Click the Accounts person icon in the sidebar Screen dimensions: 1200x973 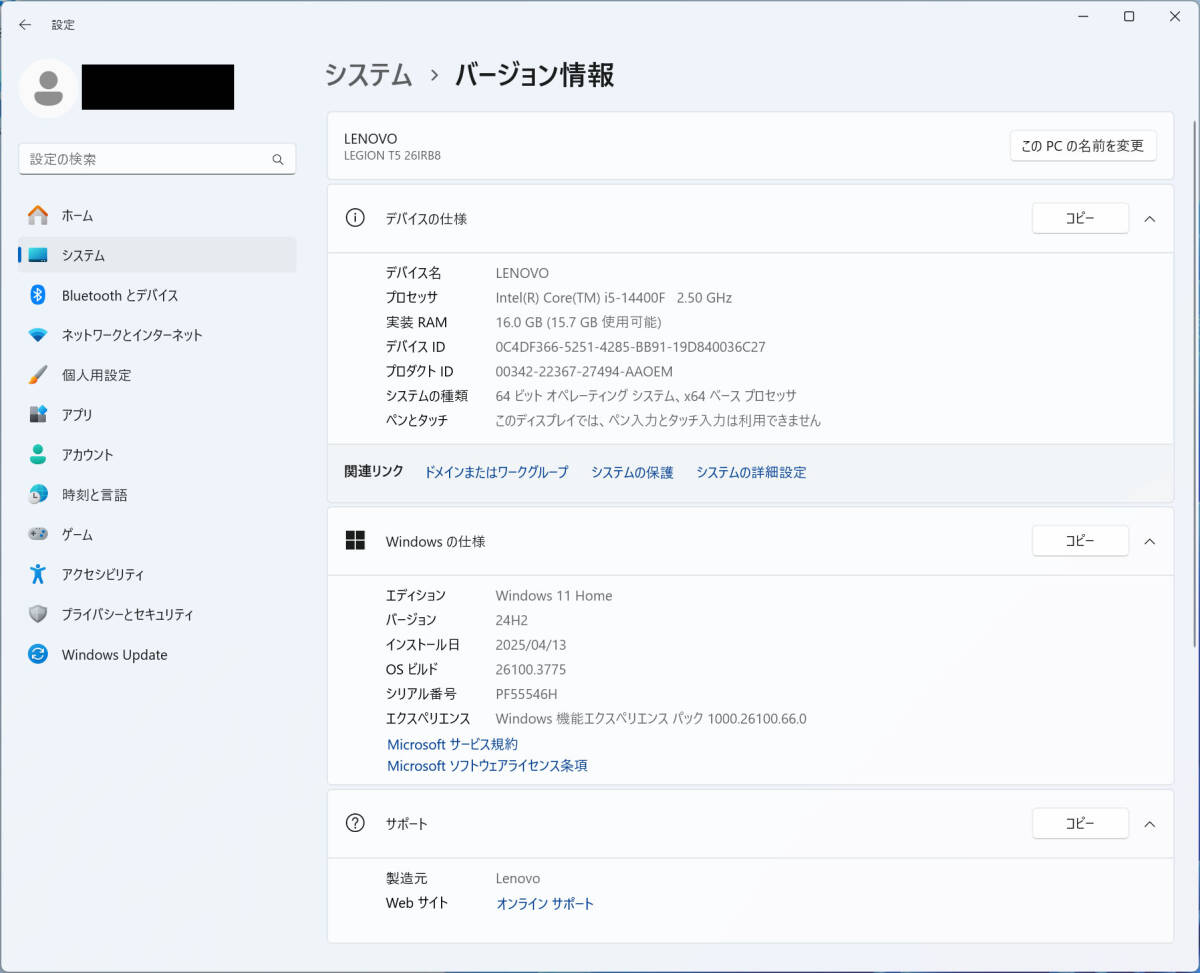(x=38, y=454)
